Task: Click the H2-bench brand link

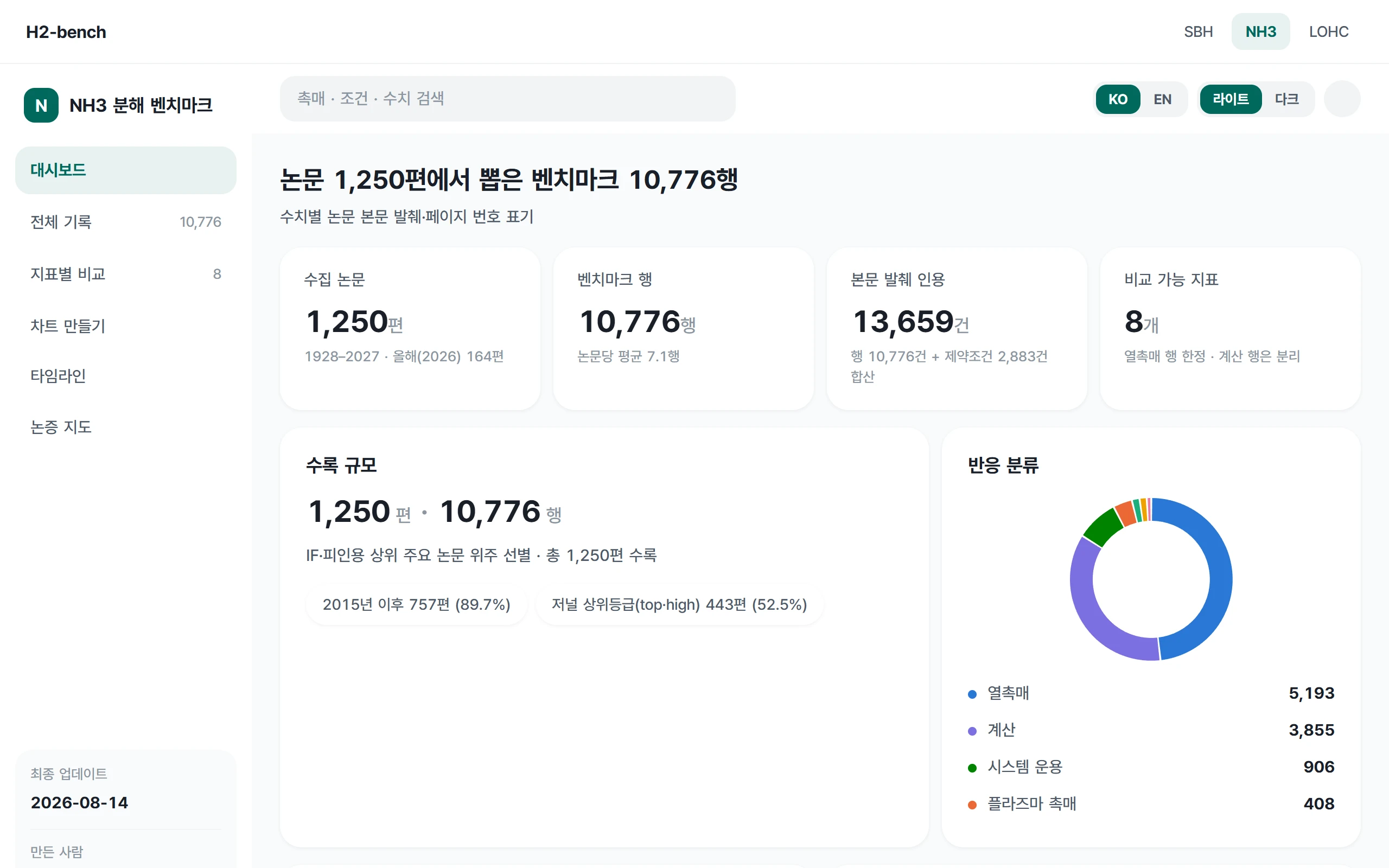Action: coord(66,32)
